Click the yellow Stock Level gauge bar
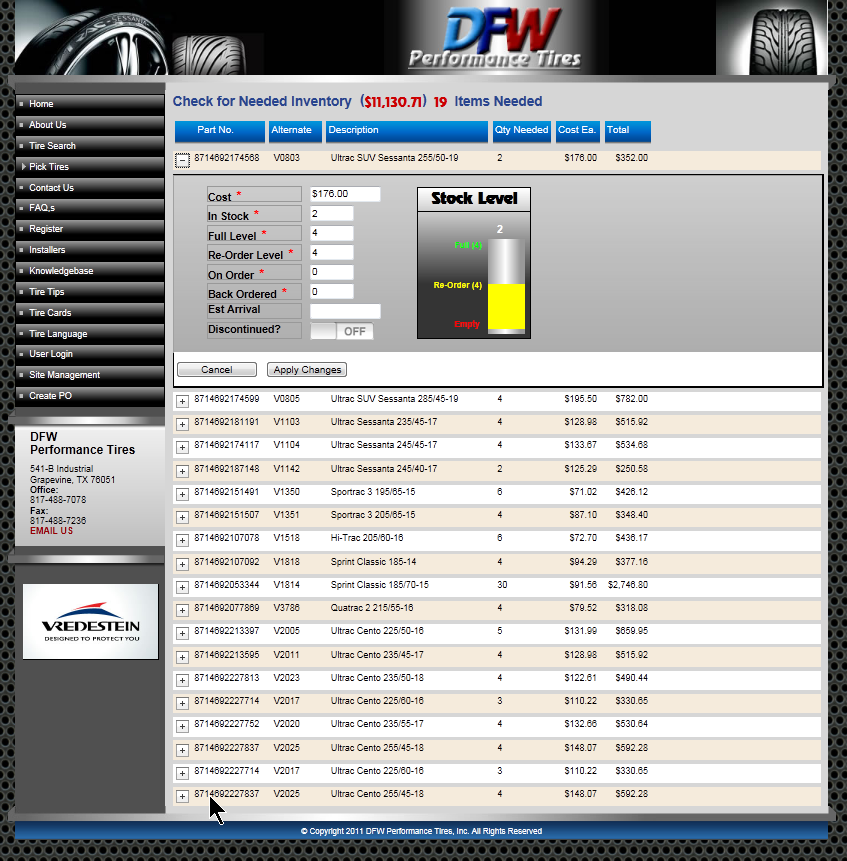This screenshot has height=861, width=847. coord(506,306)
